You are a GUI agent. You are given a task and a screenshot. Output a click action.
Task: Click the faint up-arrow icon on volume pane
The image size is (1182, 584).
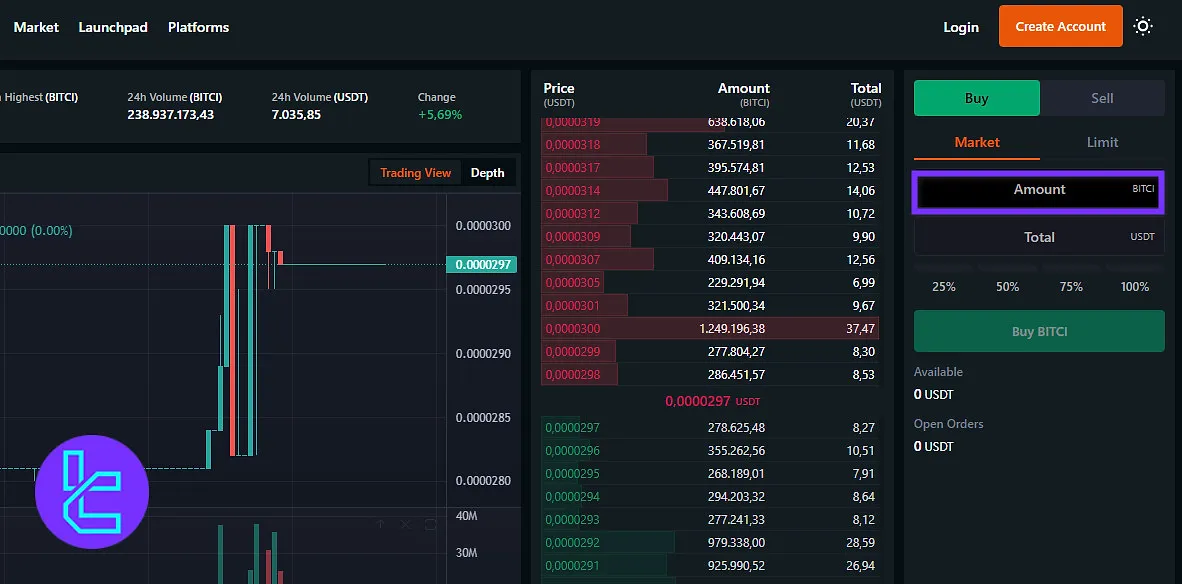(x=380, y=524)
